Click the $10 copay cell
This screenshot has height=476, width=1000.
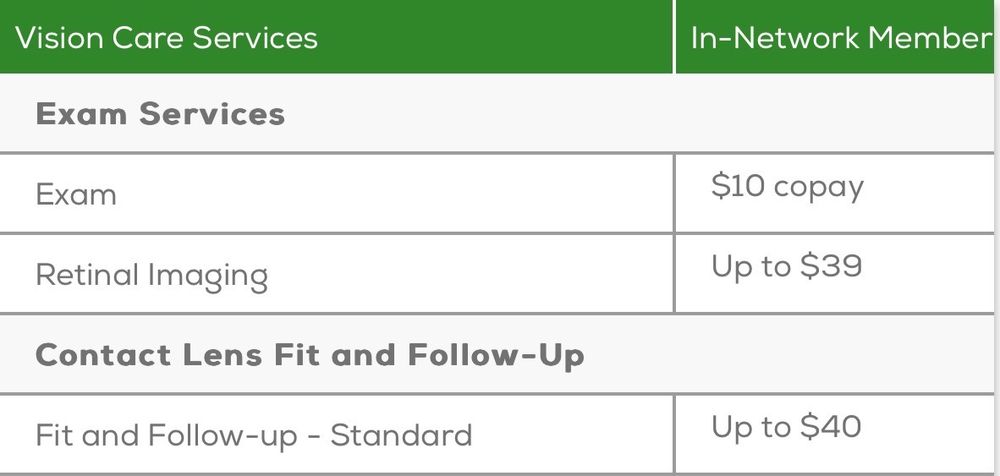(x=787, y=187)
